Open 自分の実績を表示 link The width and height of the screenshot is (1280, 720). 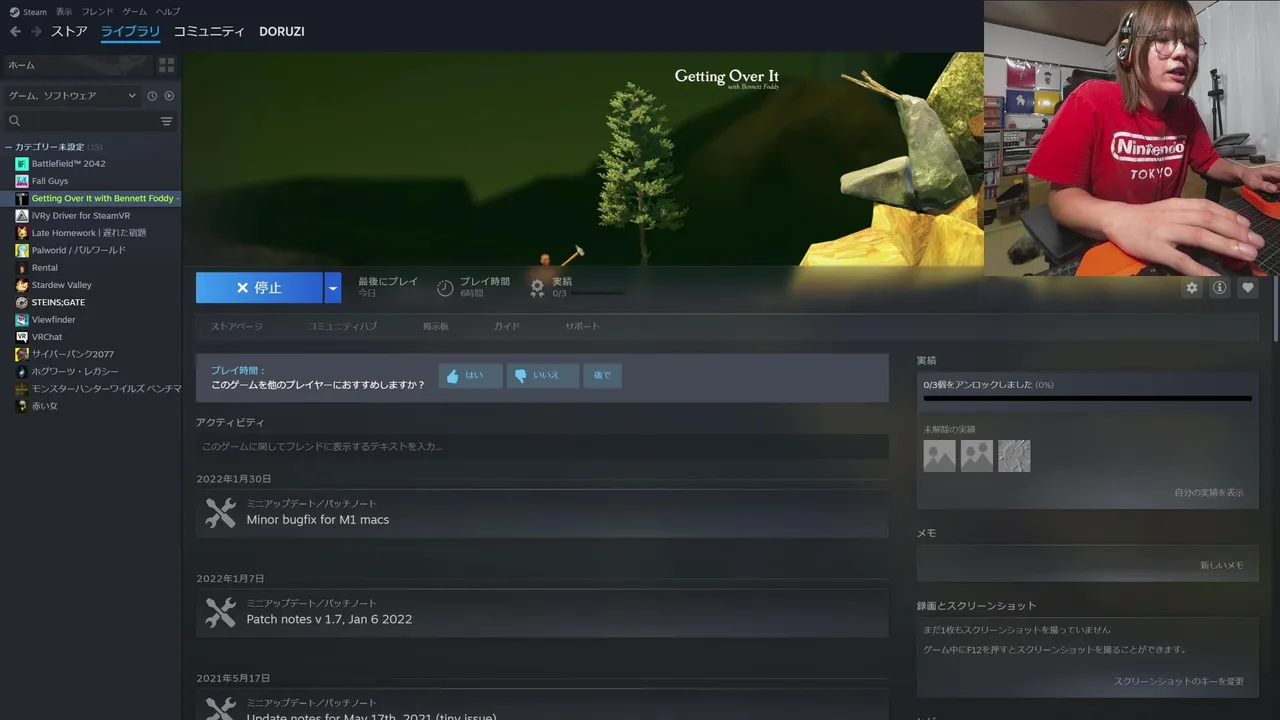[1209, 493]
